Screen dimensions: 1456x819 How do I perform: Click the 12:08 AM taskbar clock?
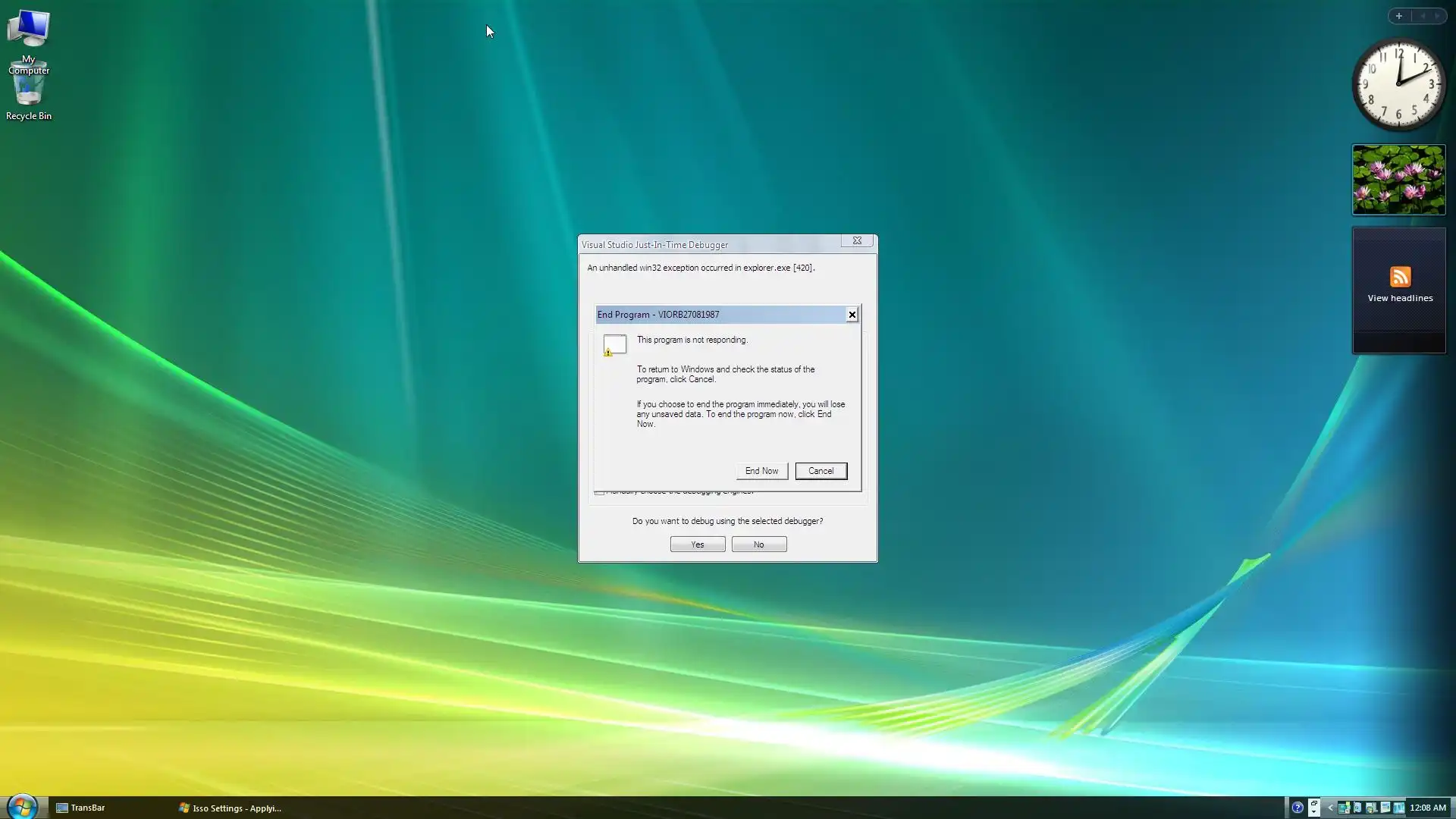[x=1427, y=808]
